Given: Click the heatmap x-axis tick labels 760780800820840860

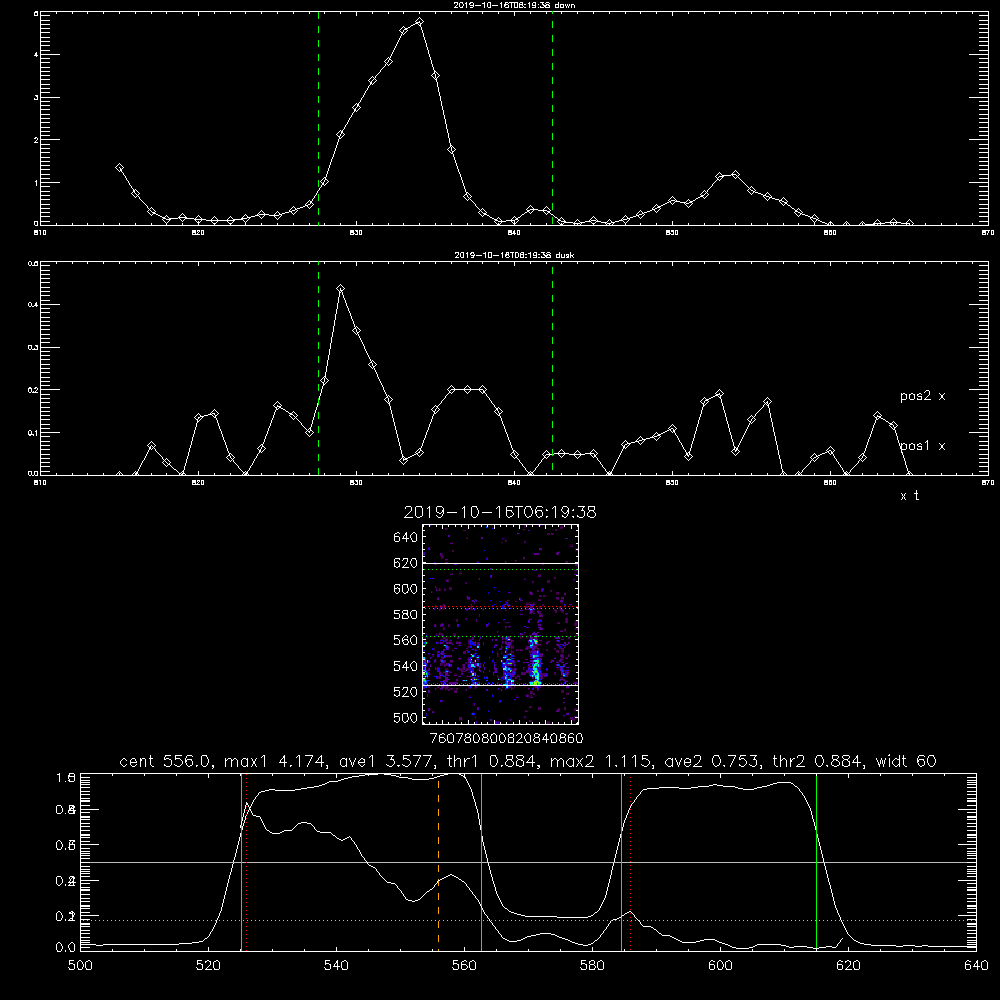Looking at the screenshot, I should tap(506, 738).
